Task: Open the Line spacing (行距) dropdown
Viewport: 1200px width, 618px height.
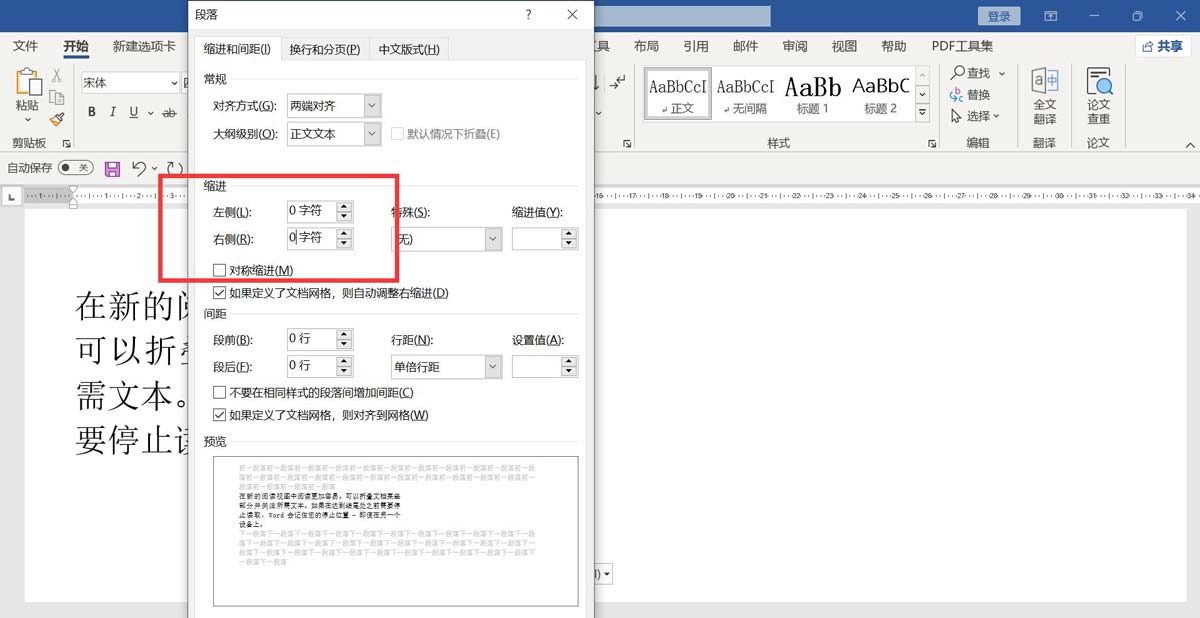Action: [492, 367]
